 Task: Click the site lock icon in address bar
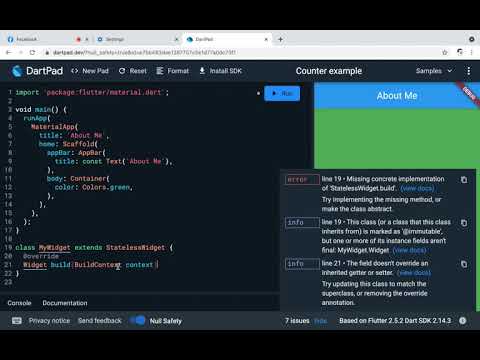tap(47, 52)
